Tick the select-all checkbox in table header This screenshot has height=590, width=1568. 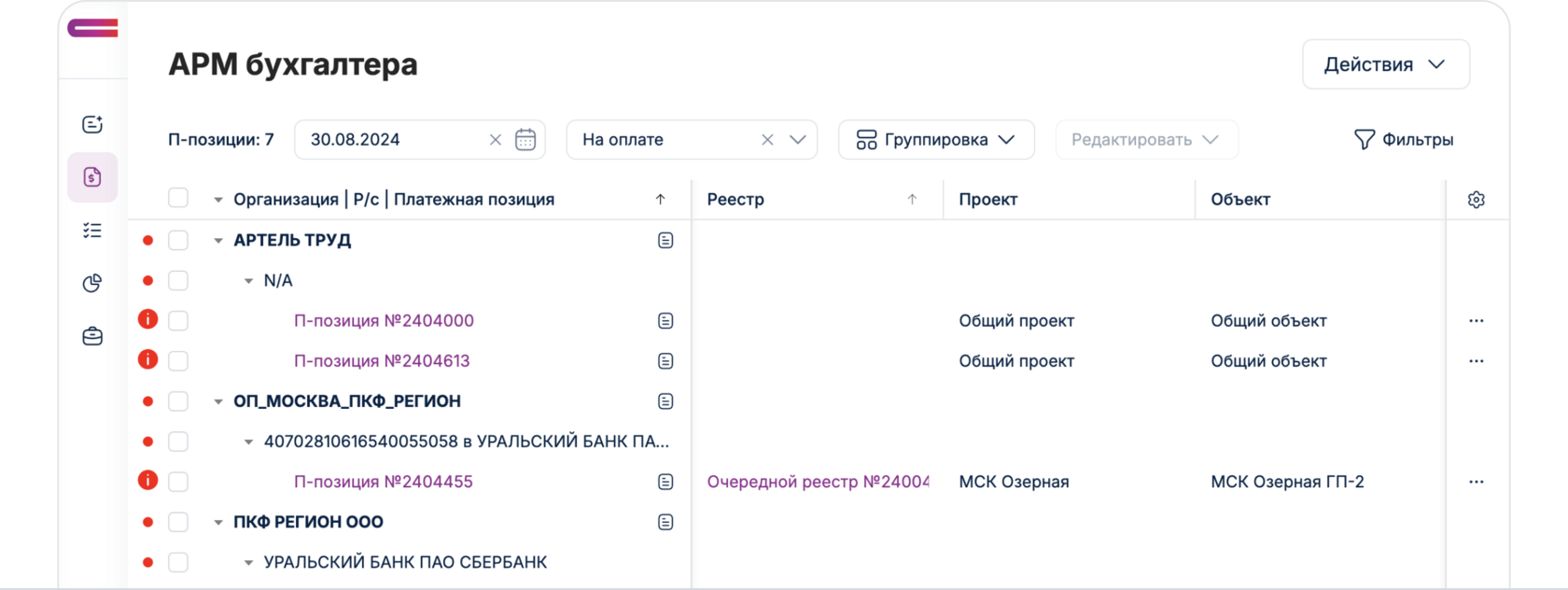178,199
